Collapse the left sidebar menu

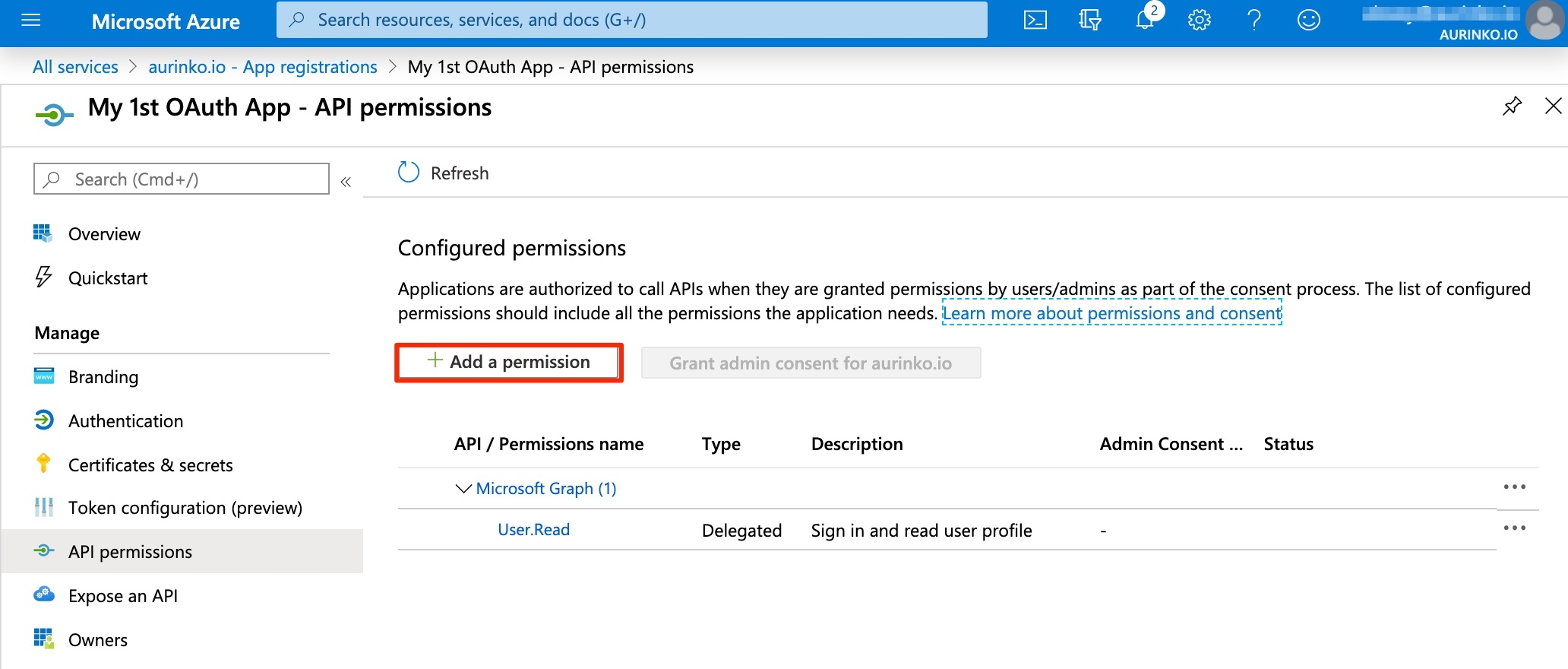pyautogui.click(x=346, y=181)
